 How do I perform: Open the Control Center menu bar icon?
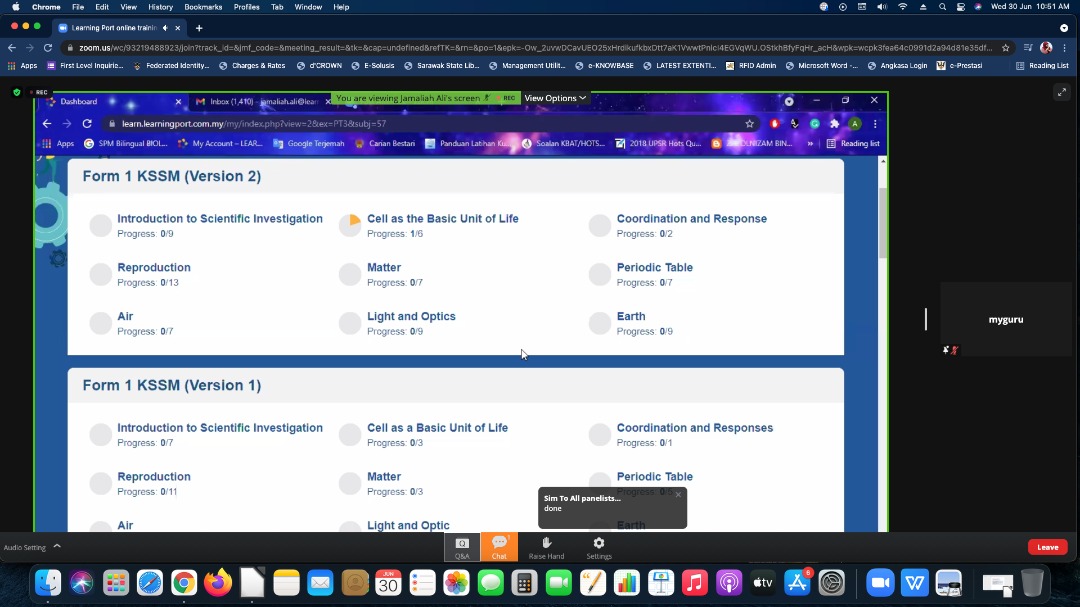tap(961, 7)
